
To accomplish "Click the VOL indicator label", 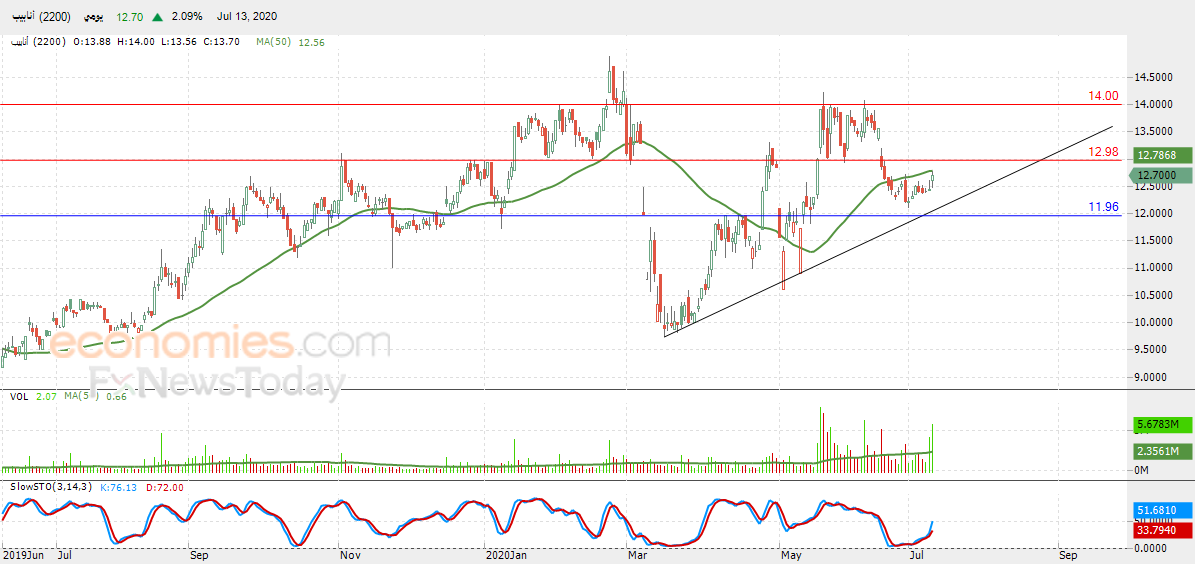I will point(18,396).
